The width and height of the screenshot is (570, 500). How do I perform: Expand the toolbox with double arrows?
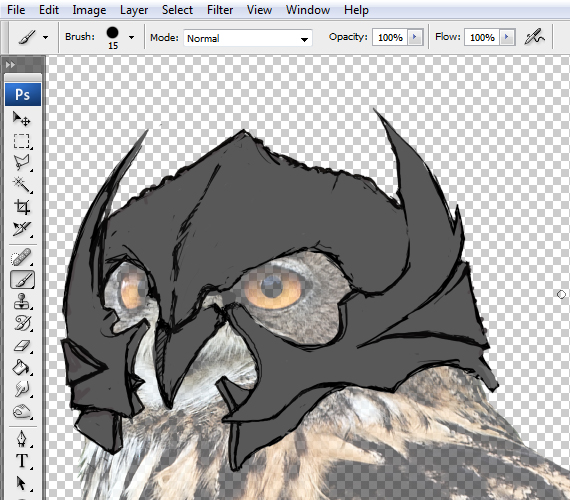[x=10, y=65]
